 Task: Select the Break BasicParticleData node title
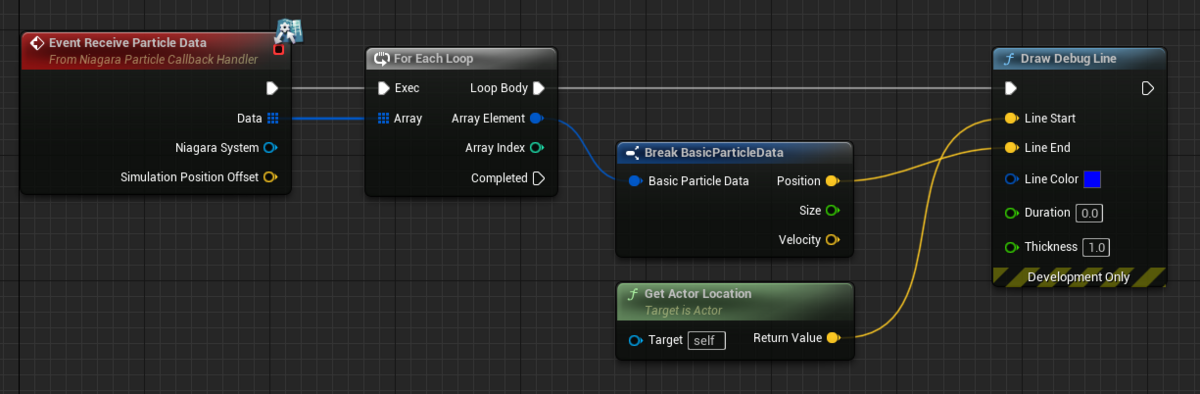[714, 153]
